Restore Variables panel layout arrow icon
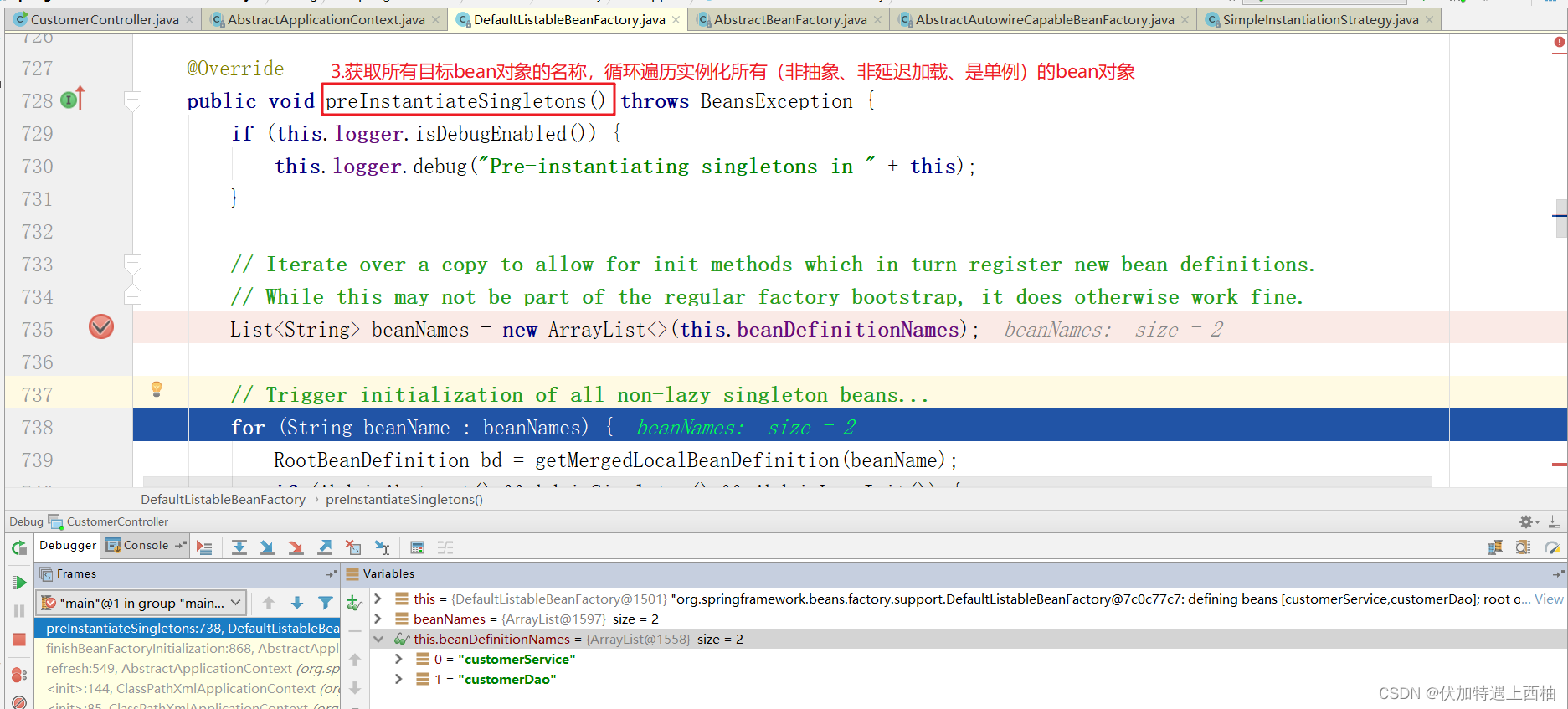 [x=1557, y=574]
